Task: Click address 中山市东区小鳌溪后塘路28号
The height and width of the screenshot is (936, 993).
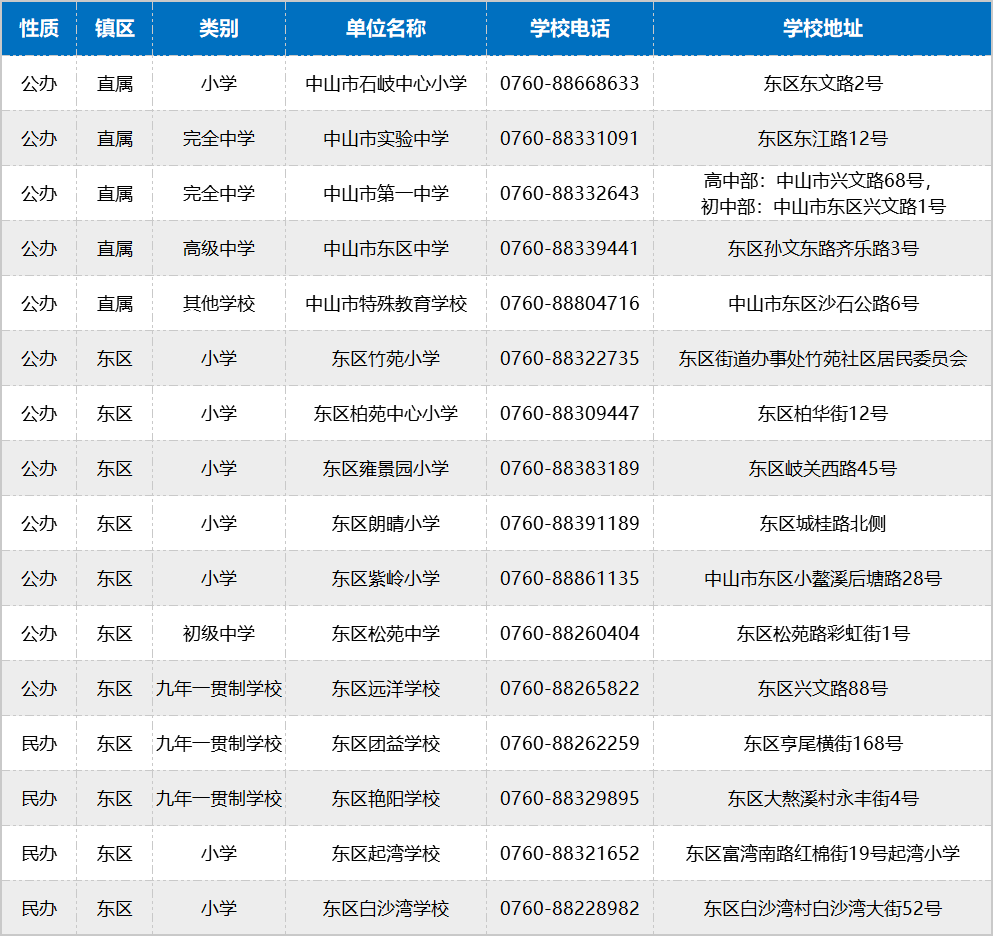Action: (x=823, y=579)
